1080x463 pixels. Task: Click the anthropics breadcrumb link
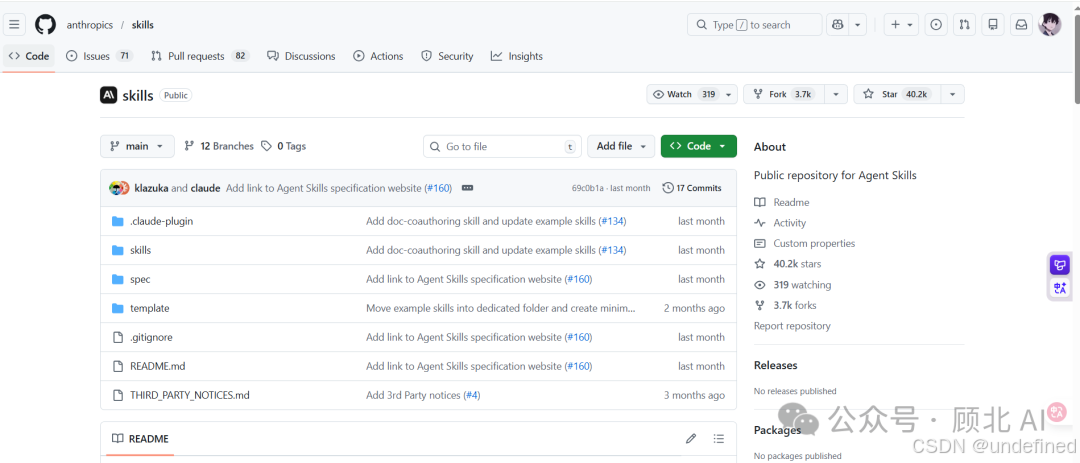point(90,25)
